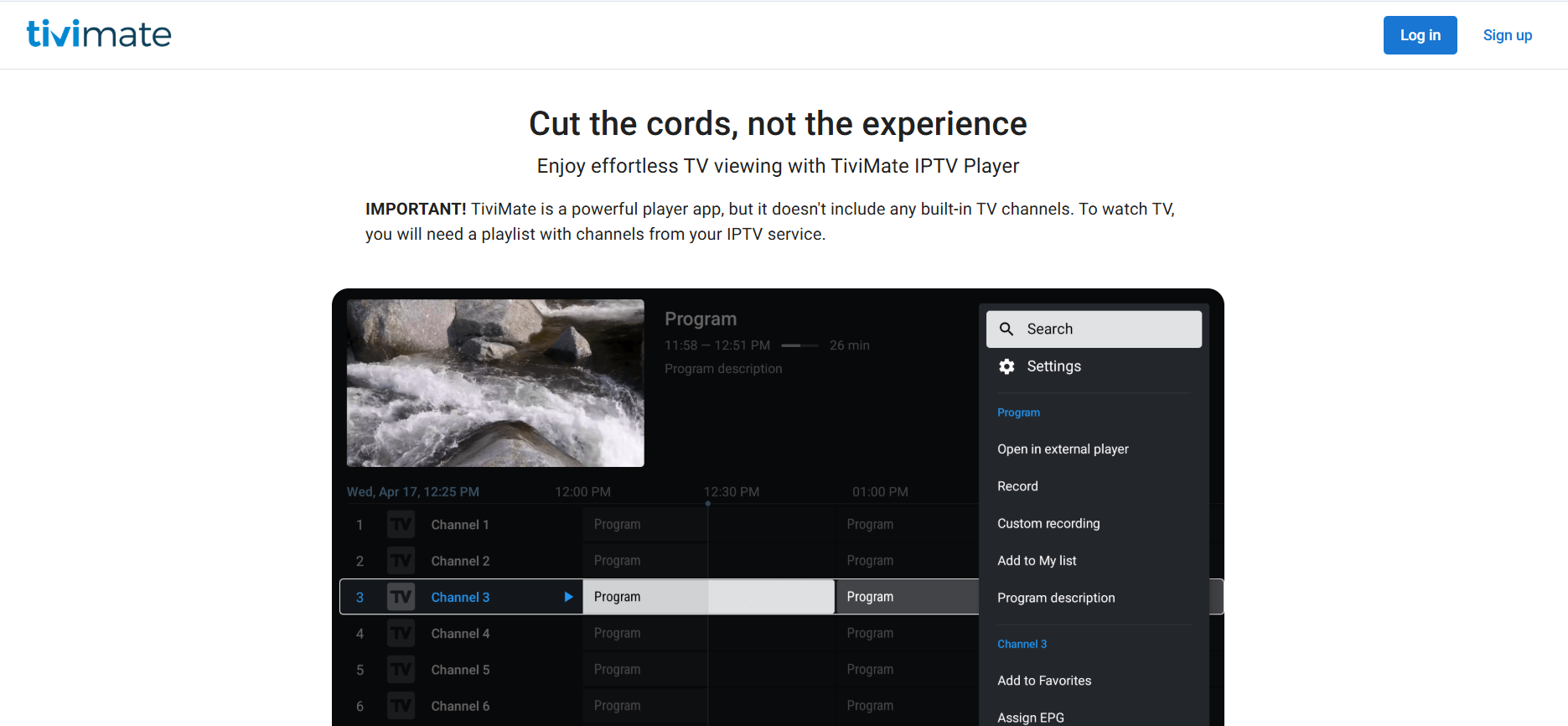Click the 11:58 – 12:51 PM time range
1568x726 pixels.
[x=717, y=345]
